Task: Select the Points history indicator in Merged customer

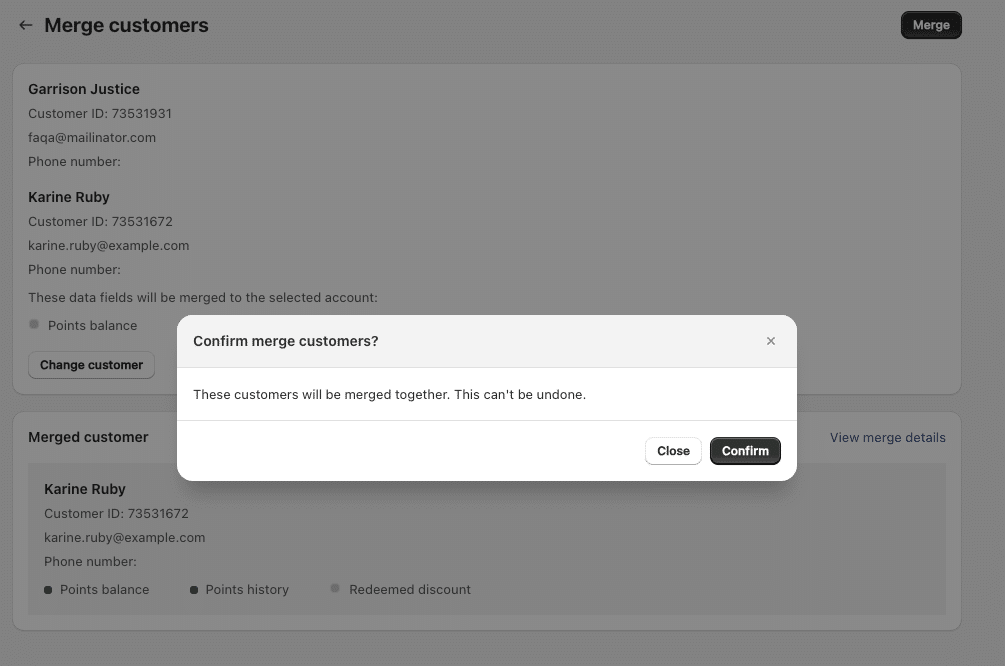Action: pyautogui.click(x=194, y=590)
